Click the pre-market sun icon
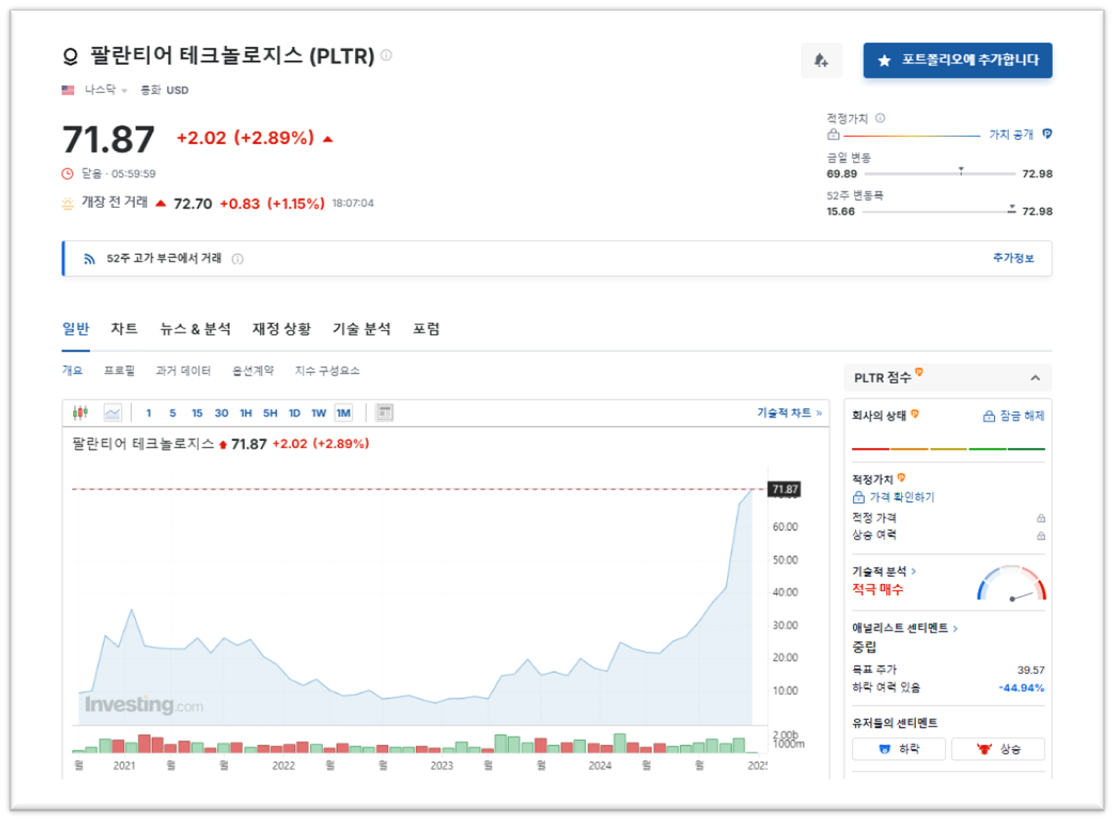1114x821 pixels. click(x=67, y=203)
